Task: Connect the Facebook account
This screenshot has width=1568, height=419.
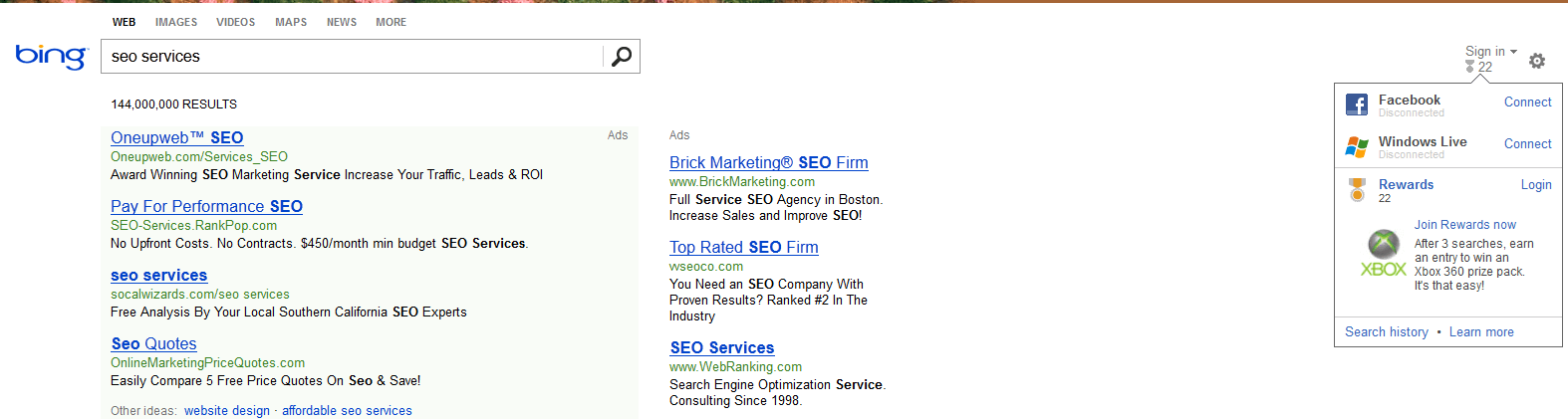Action: pos(1527,102)
